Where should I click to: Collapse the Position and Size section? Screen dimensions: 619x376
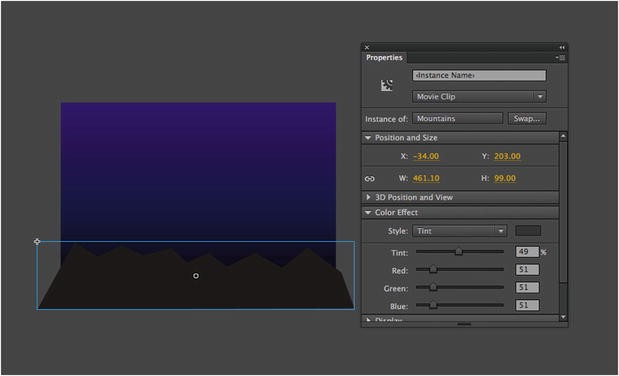(368, 138)
